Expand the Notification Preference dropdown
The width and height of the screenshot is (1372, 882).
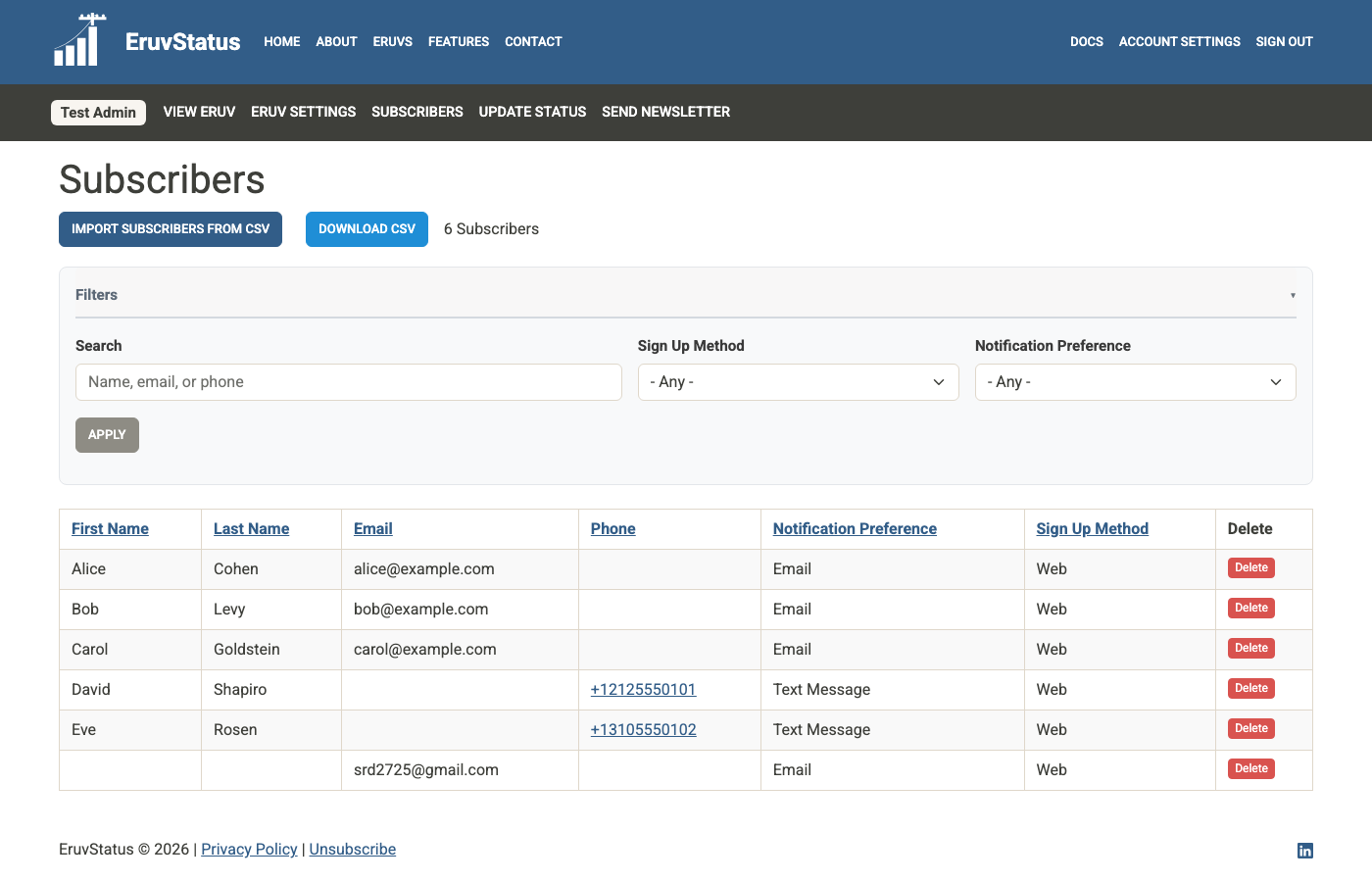point(1135,382)
